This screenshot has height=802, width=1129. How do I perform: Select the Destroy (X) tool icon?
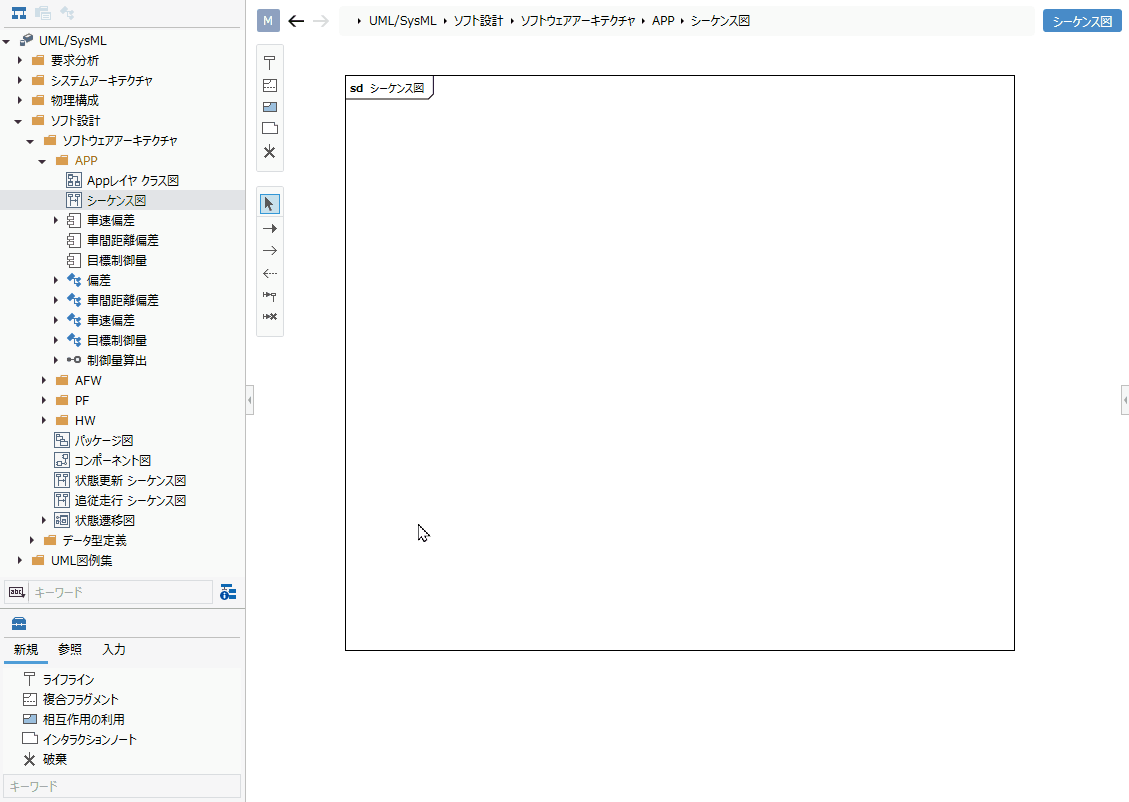tap(269, 151)
